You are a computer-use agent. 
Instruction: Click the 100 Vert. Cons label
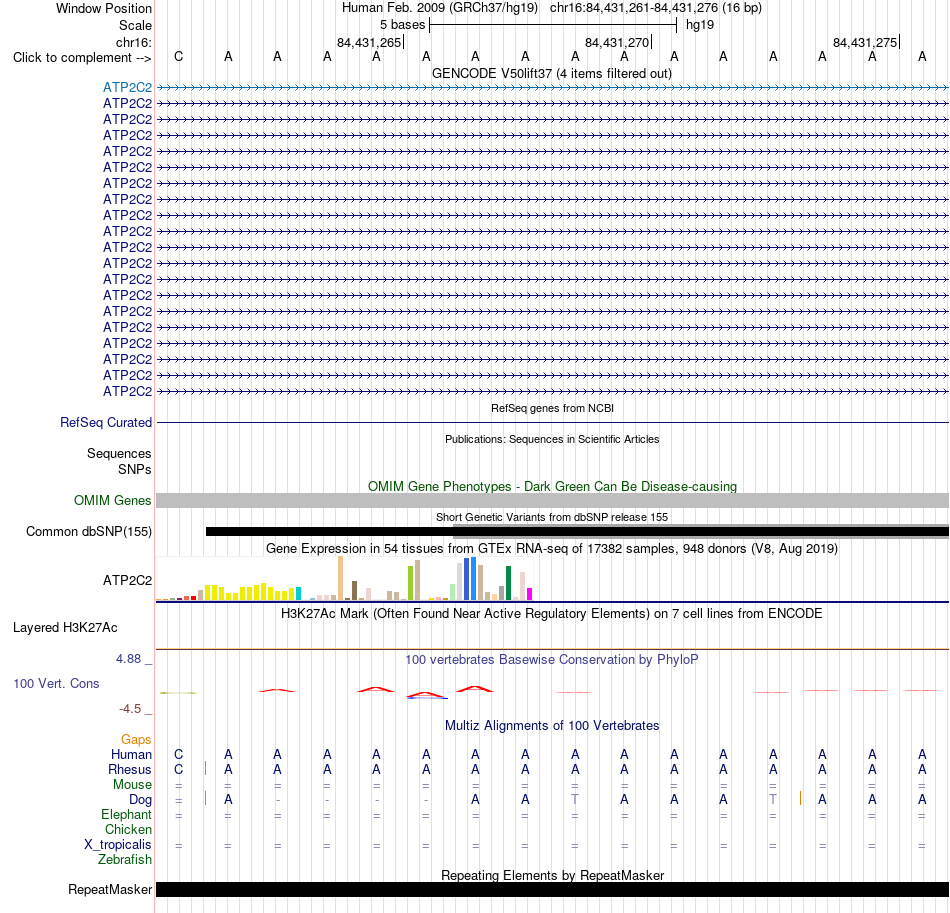coord(56,683)
